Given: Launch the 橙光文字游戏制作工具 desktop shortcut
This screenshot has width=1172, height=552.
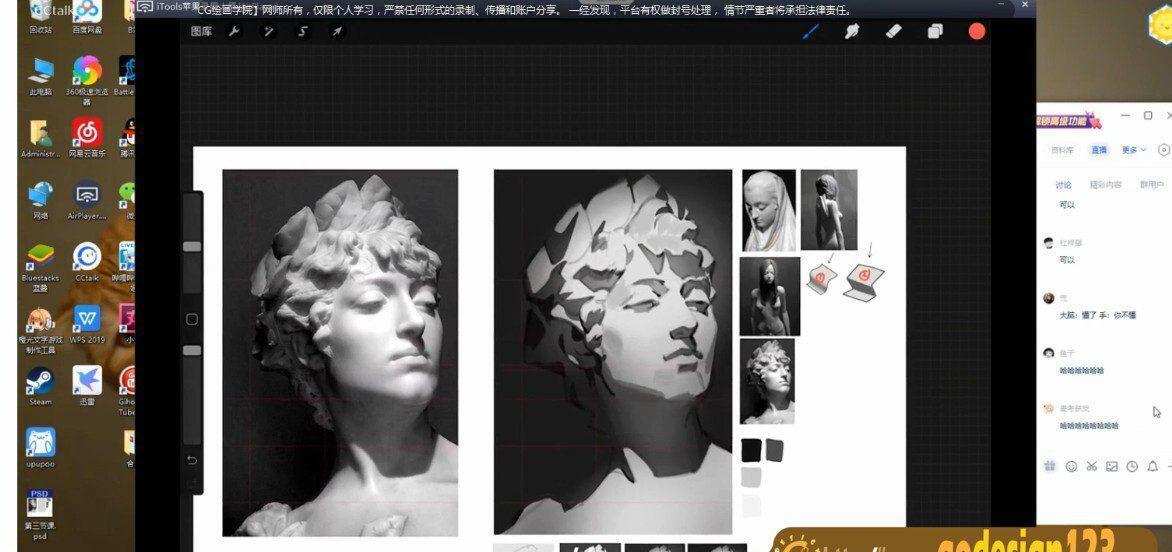Looking at the screenshot, I should 40,331.
